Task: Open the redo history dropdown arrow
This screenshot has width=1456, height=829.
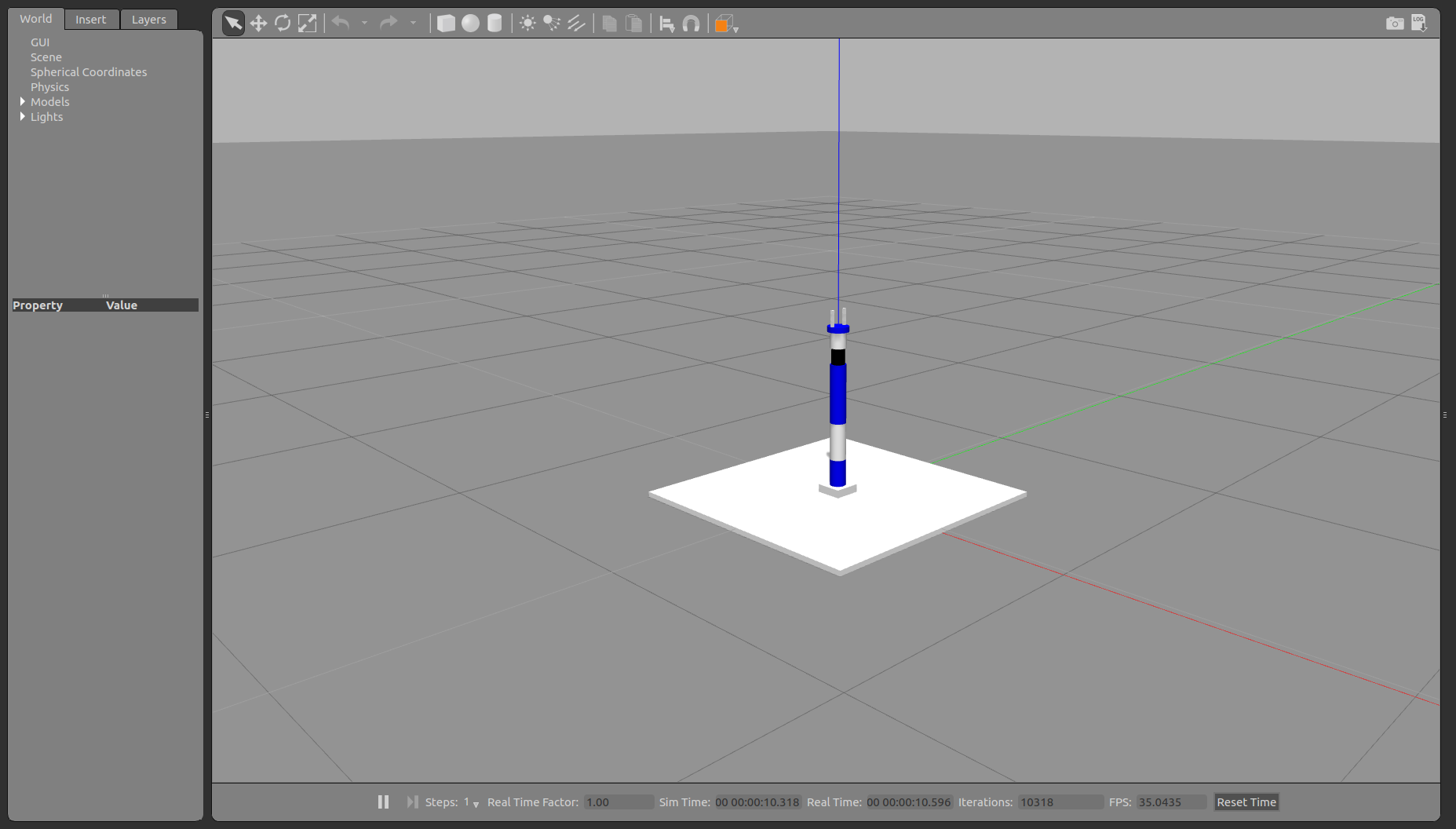Action: 413,24
